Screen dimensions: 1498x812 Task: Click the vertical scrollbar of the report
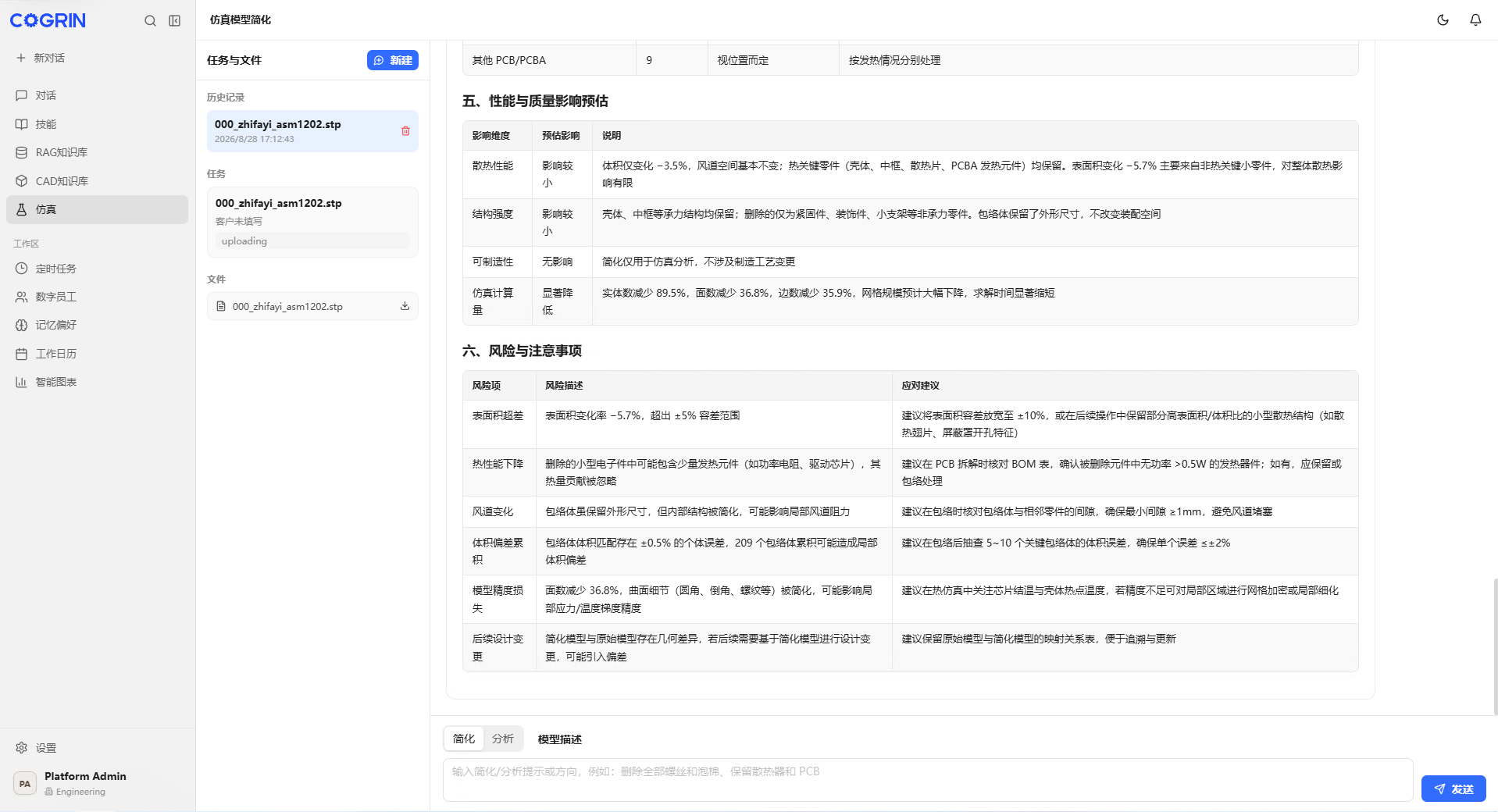coord(1495,646)
